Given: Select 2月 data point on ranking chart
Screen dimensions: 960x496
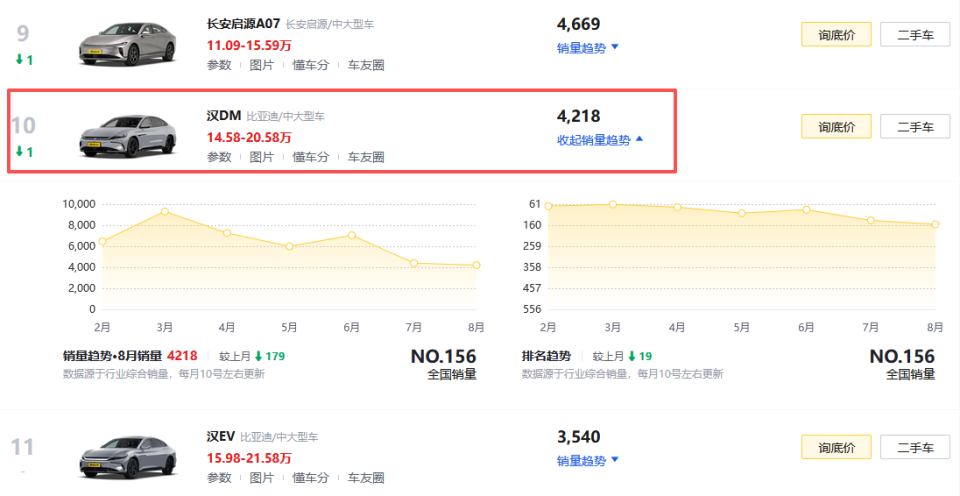Looking at the screenshot, I should pos(549,206).
